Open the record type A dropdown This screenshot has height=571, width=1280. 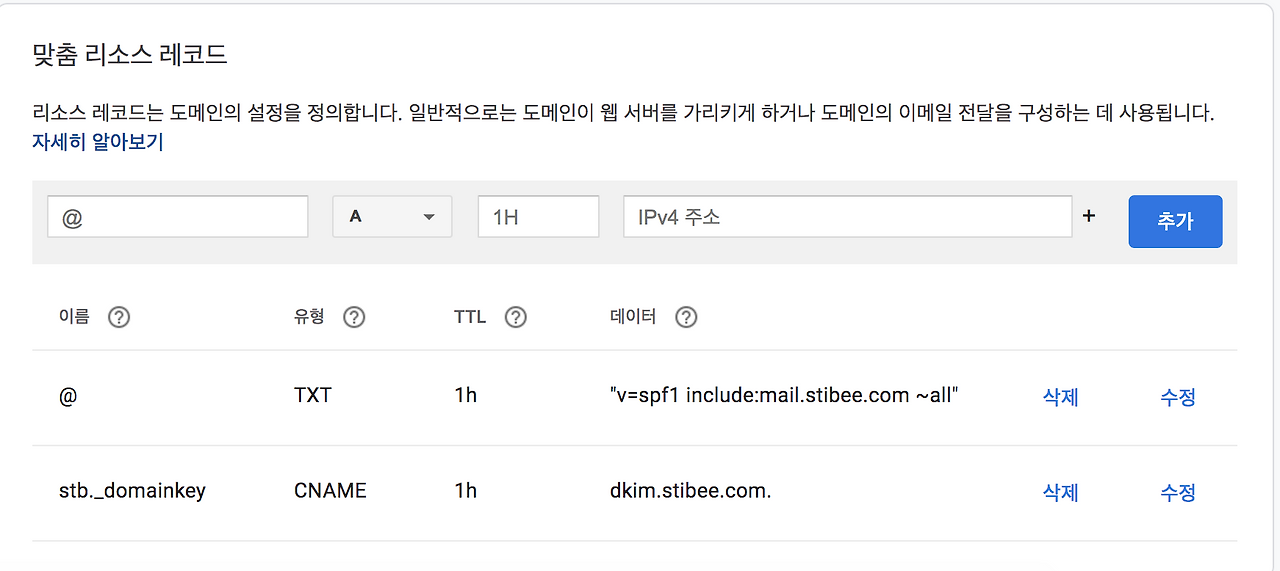pyautogui.click(x=392, y=216)
